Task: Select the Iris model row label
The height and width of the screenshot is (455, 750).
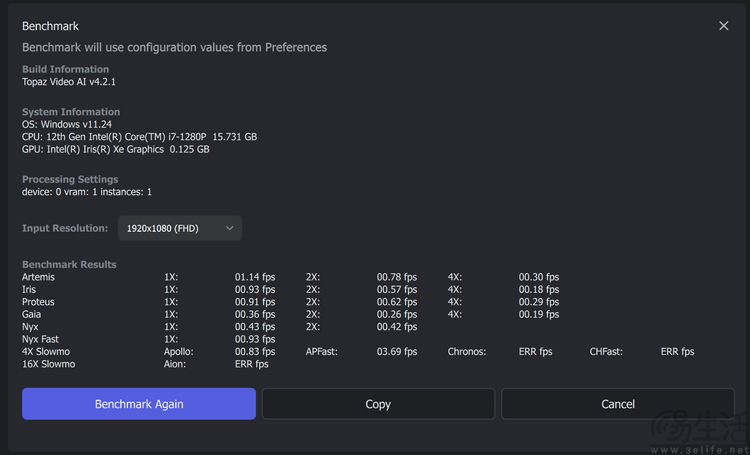Action: click(29, 289)
